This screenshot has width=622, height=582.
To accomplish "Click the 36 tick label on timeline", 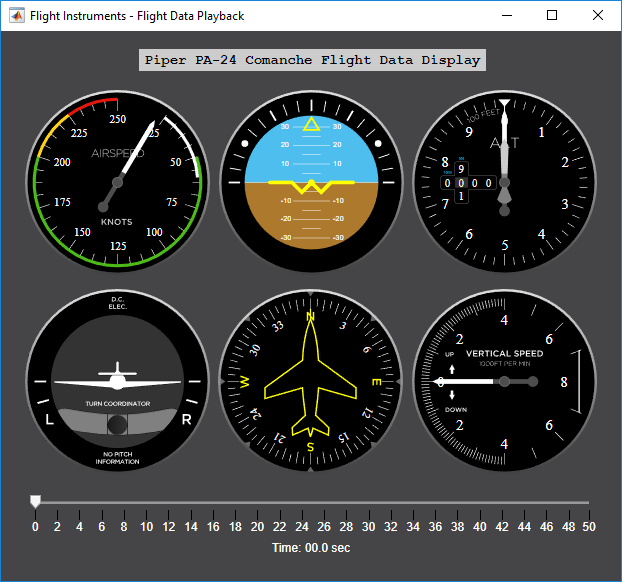I will point(435,527).
